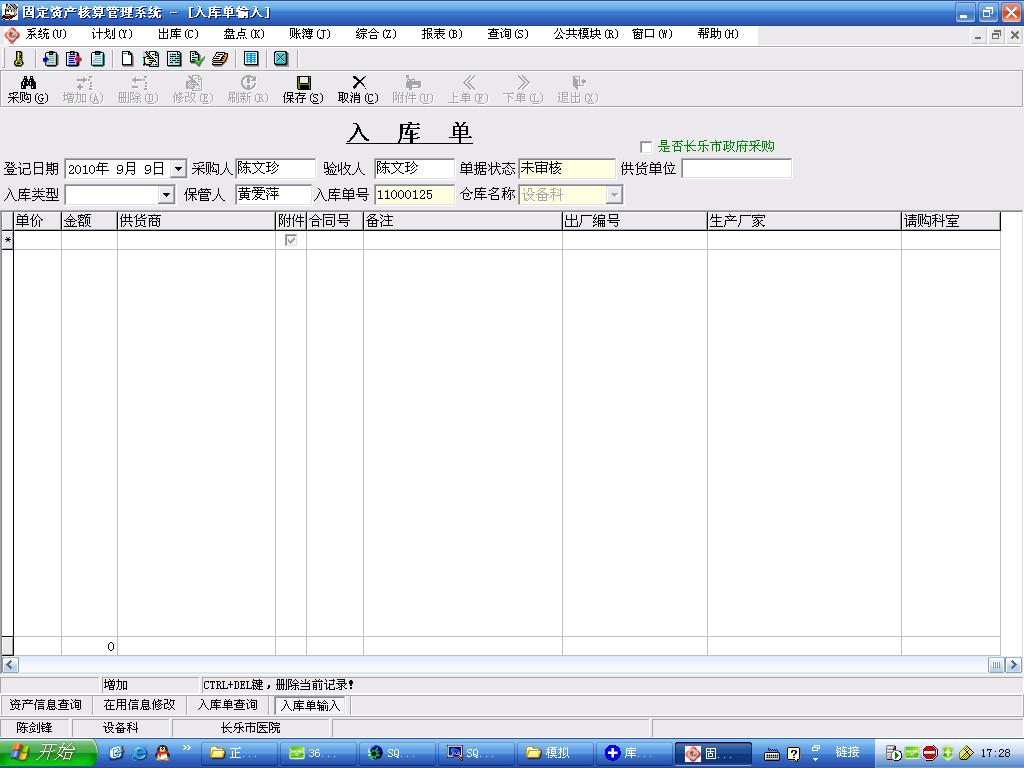This screenshot has width=1024, height=768.
Task: Click the key icon in top toolbar
Action: tap(18, 59)
